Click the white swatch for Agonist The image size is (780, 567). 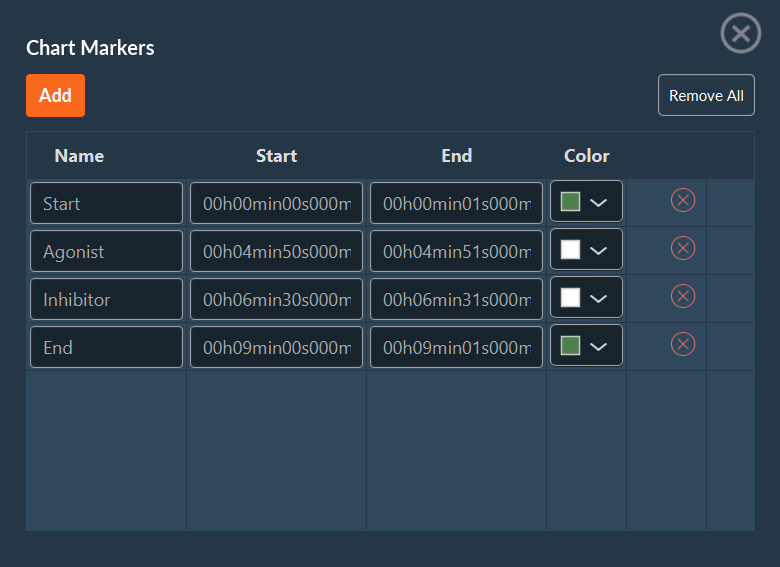click(571, 250)
